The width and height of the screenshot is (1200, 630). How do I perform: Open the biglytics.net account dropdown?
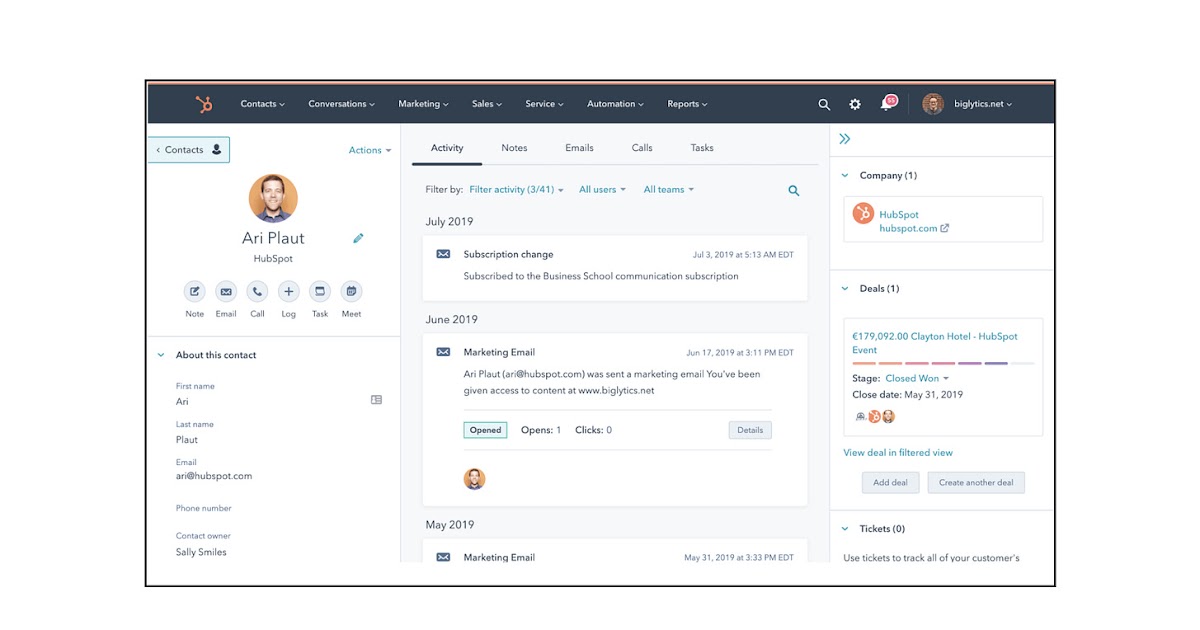coord(983,104)
